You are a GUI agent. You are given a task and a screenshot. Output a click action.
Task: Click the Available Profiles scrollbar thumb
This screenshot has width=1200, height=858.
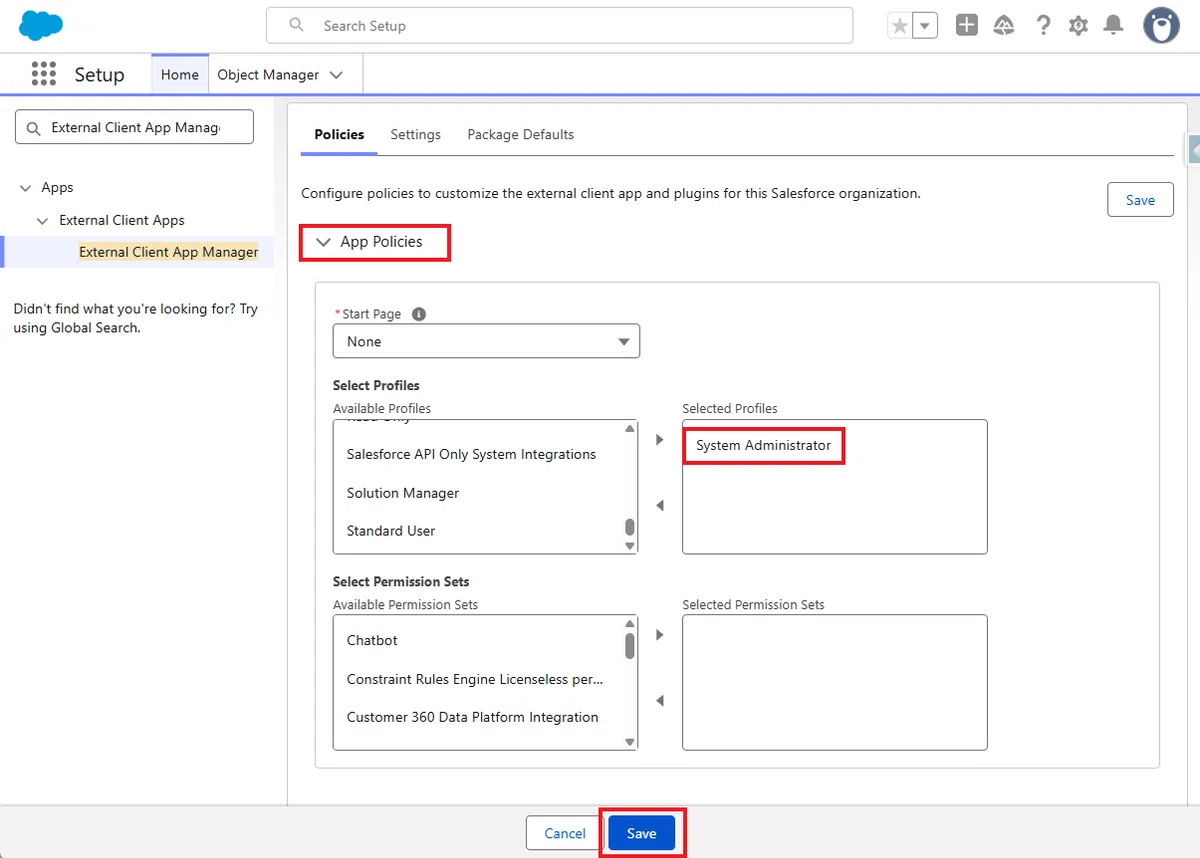pos(629,527)
